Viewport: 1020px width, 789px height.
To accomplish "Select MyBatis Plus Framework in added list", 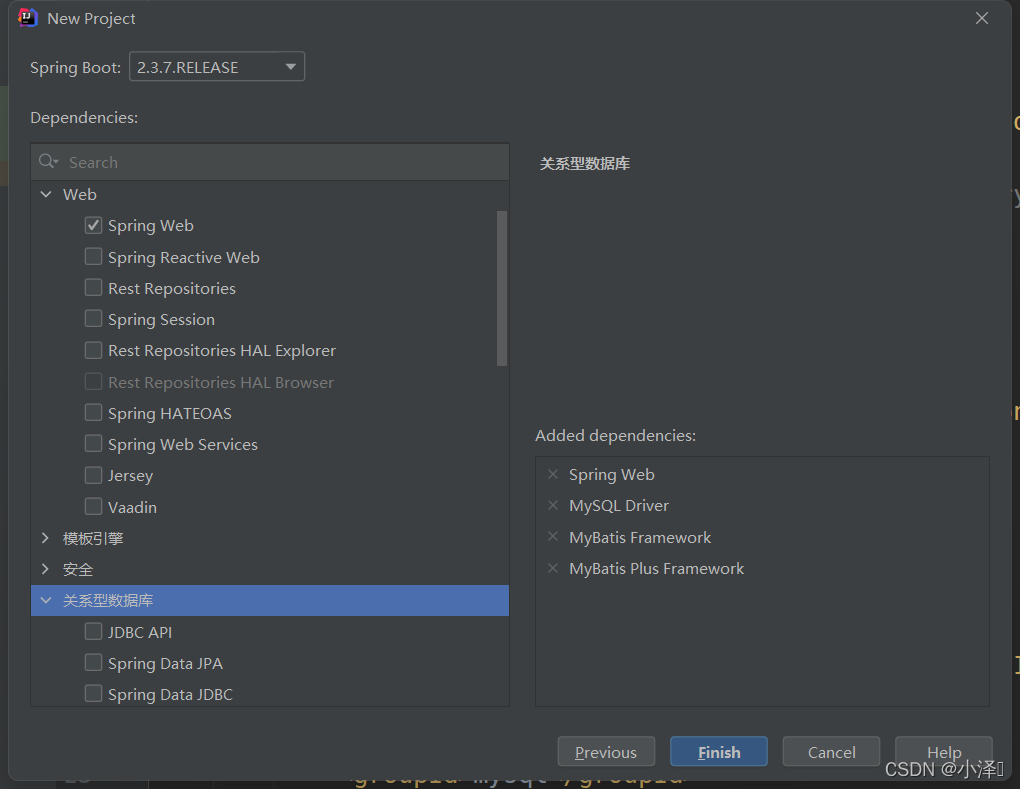I will (x=656, y=568).
